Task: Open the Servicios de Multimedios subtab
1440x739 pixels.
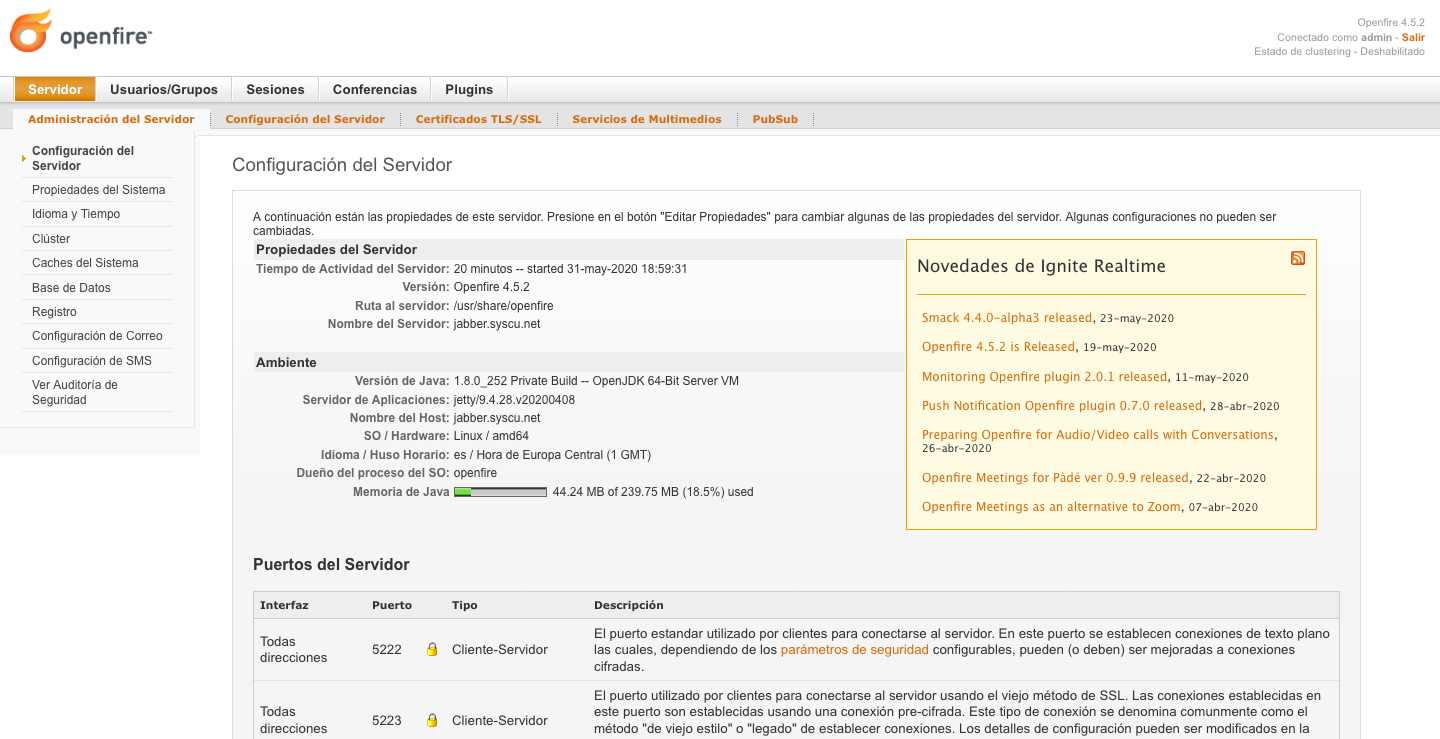Action: (x=647, y=119)
